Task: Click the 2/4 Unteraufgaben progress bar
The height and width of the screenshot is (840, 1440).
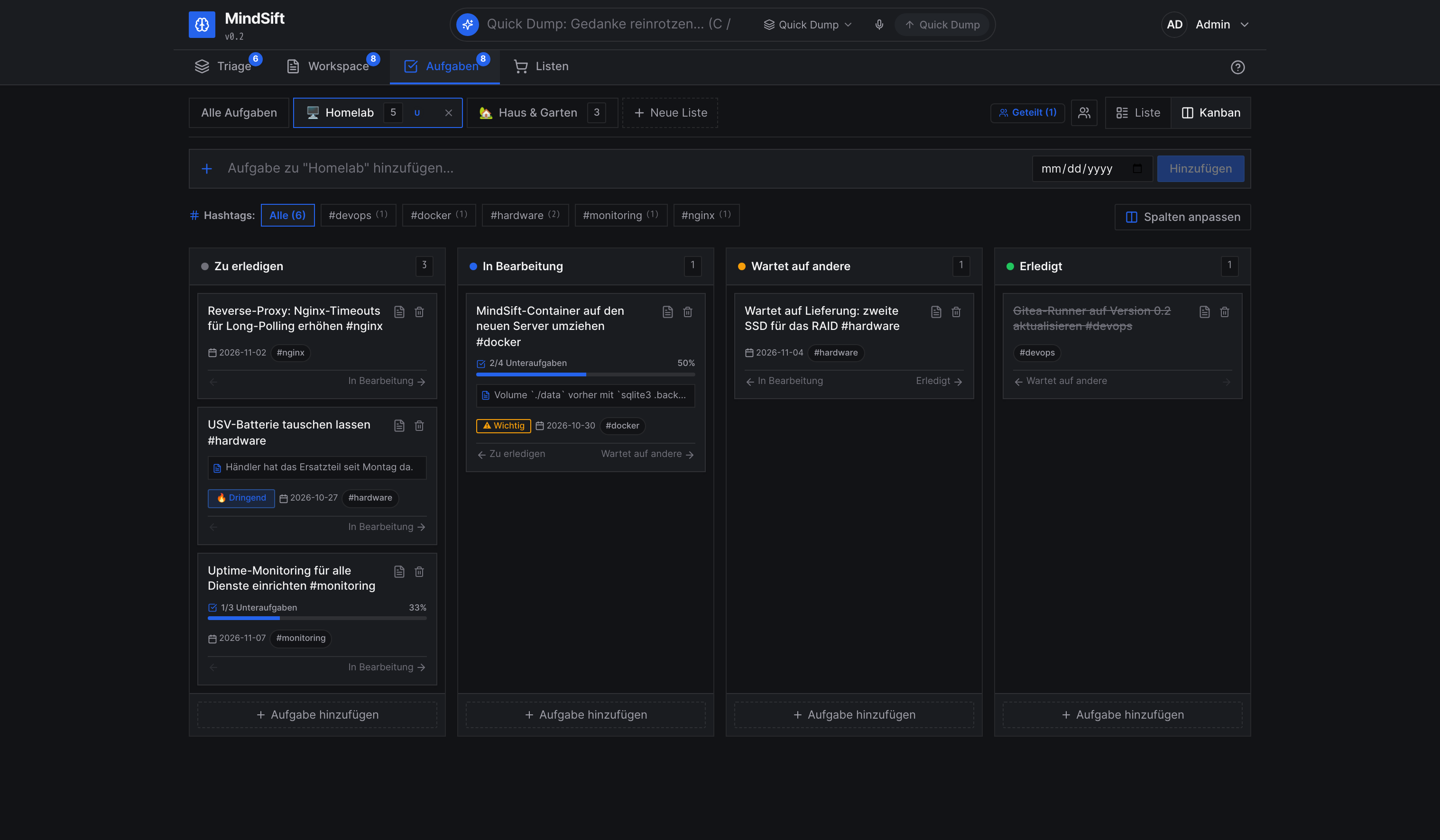Action: point(585,374)
